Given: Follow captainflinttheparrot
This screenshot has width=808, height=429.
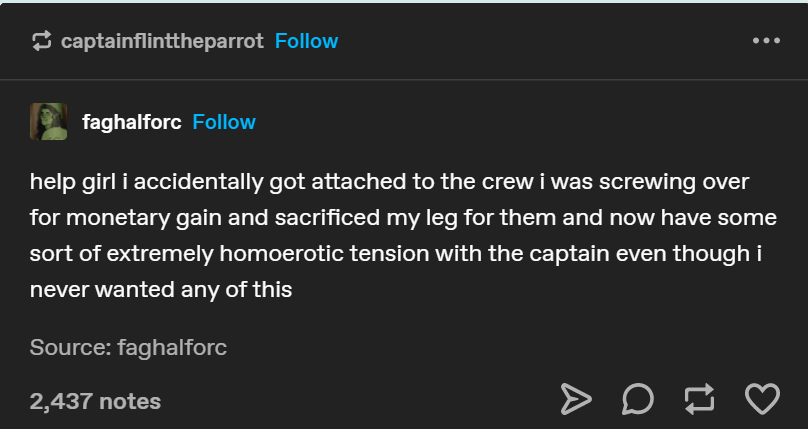Looking at the screenshot, I should pyautogui.click(x=306, y=41).
